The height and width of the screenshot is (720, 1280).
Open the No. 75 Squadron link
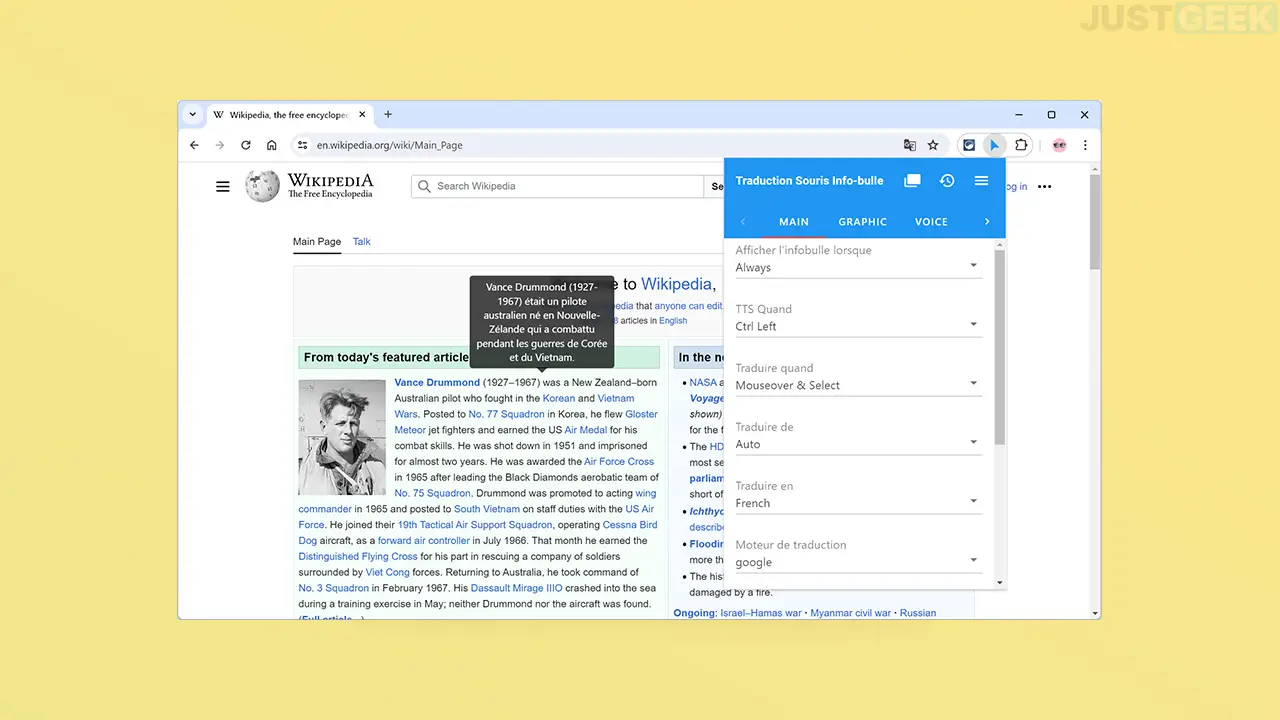point(432,494)
